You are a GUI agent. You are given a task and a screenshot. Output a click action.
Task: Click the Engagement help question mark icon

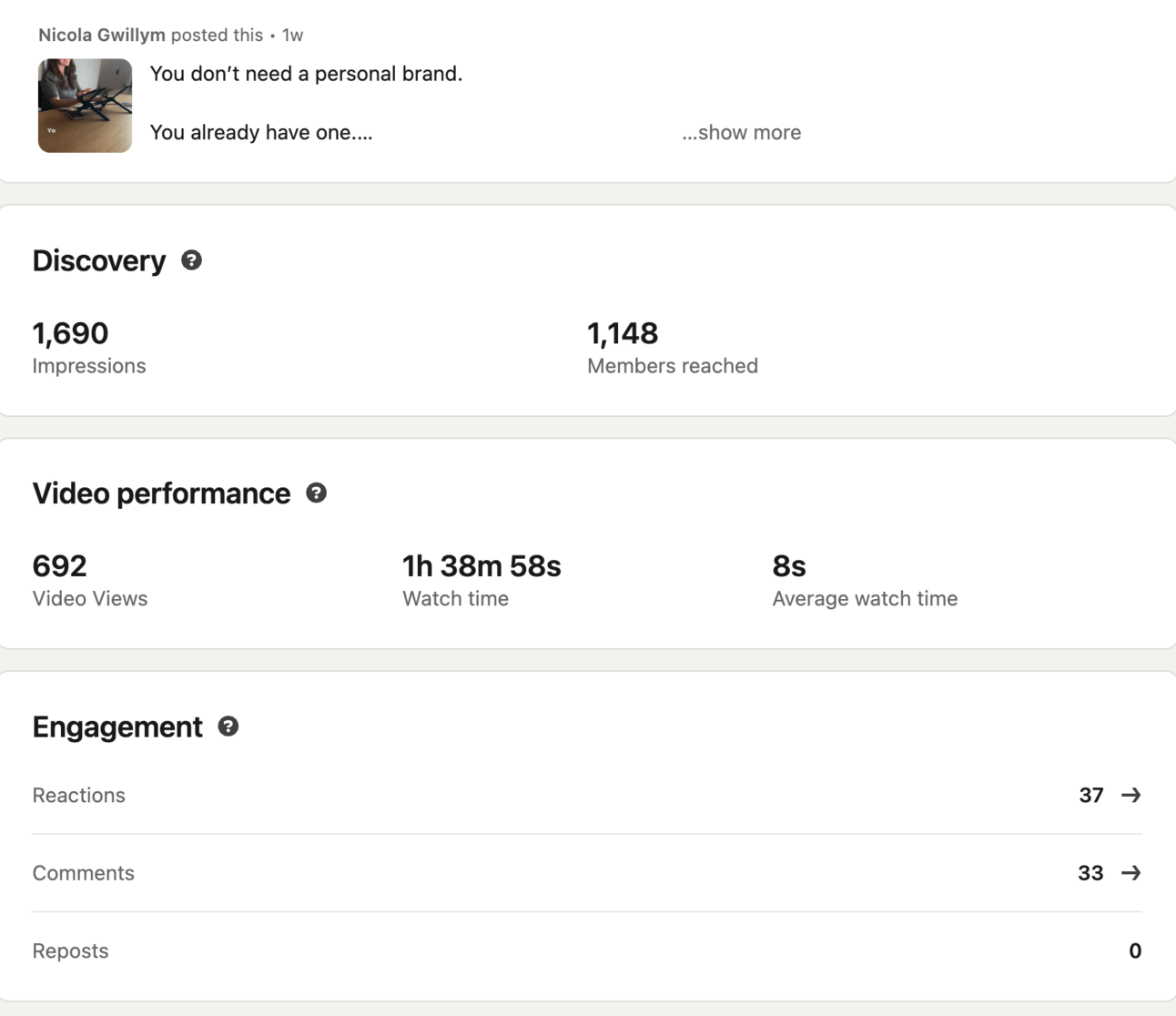pyautogui.click(x=228, y=726)
